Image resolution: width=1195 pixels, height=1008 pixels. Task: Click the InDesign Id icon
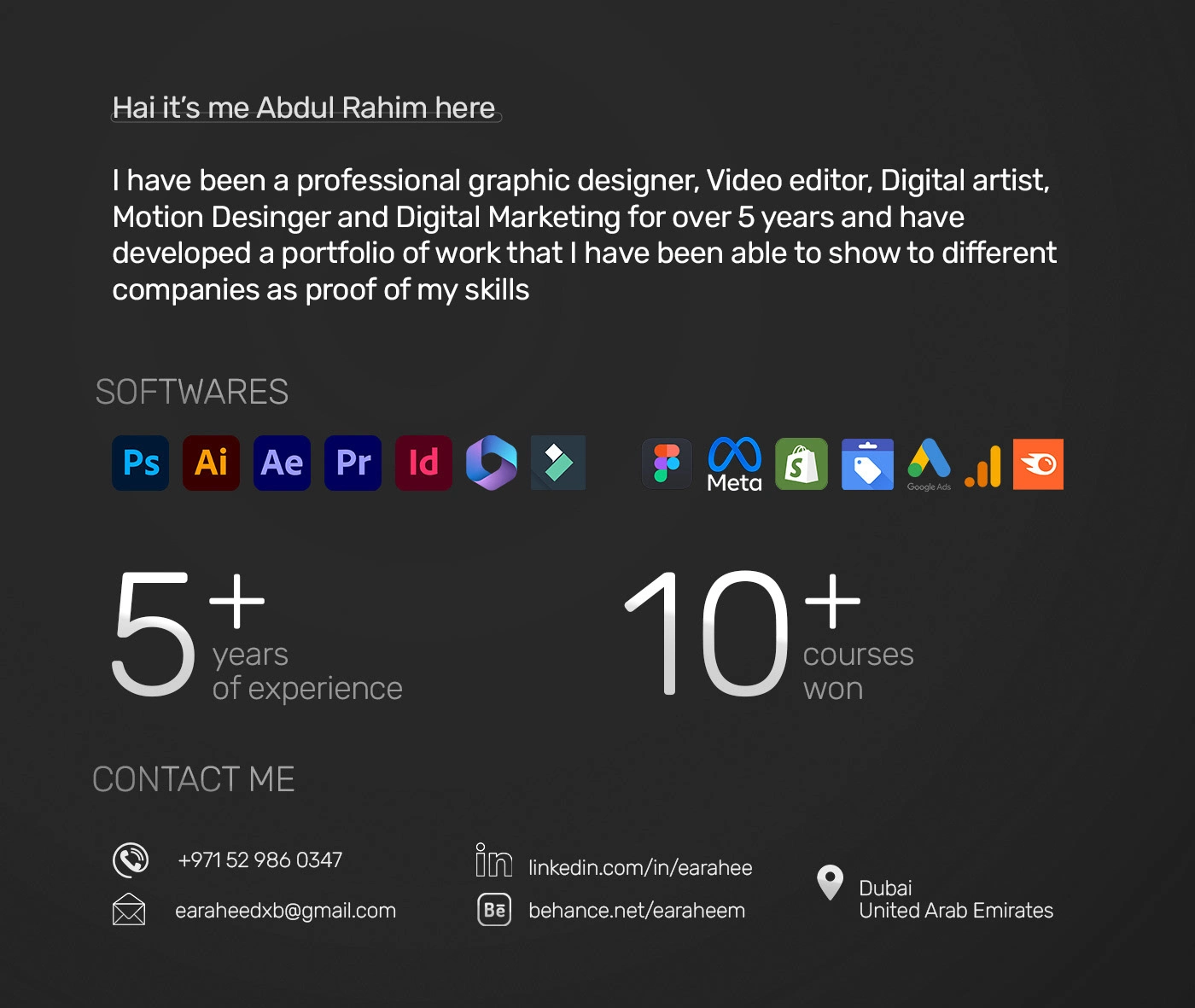pyautogui.click(x=423, y=463)
